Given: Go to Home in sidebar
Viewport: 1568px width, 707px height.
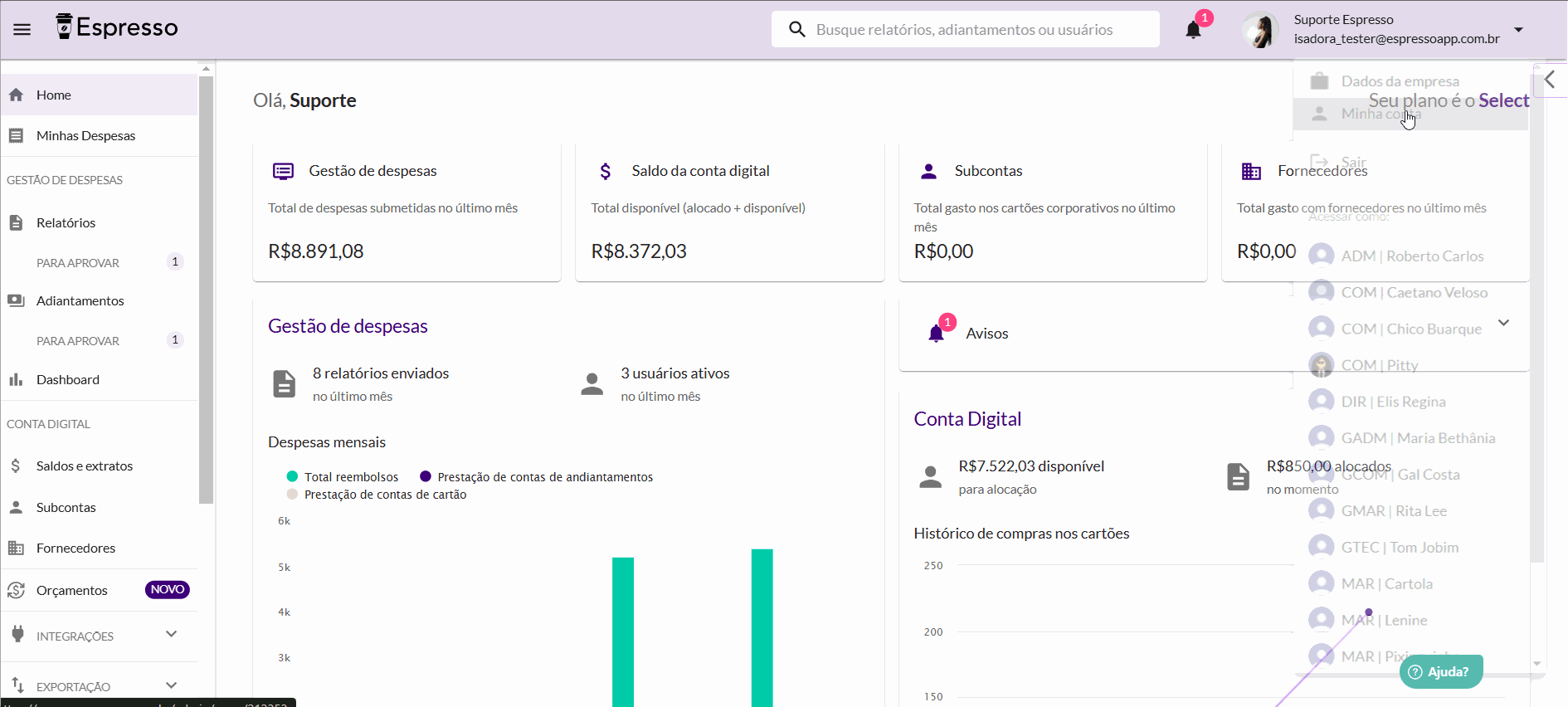Looking at the screenshot, I should click(x=99, y=95).
